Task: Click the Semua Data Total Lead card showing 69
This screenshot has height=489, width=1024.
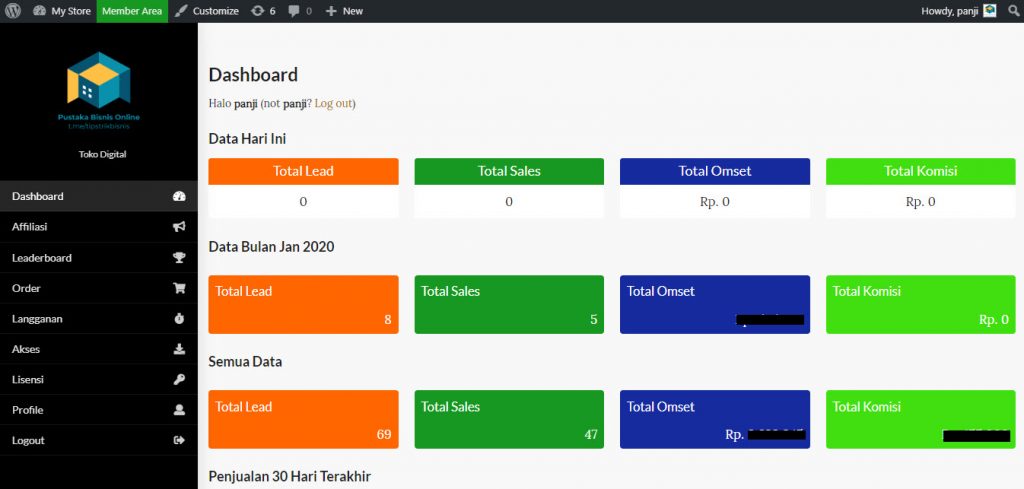Action: pos(303,419)
